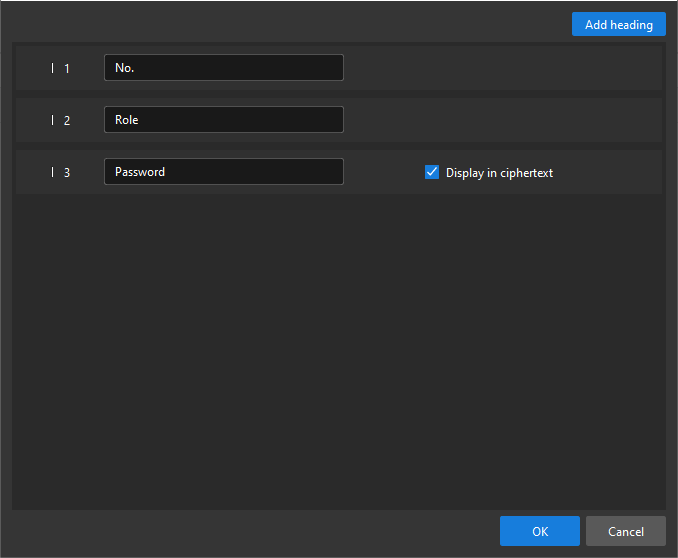Focus the 'Password' heading input field
Viewport: 678px width, 558px height.
pos(223,172)
